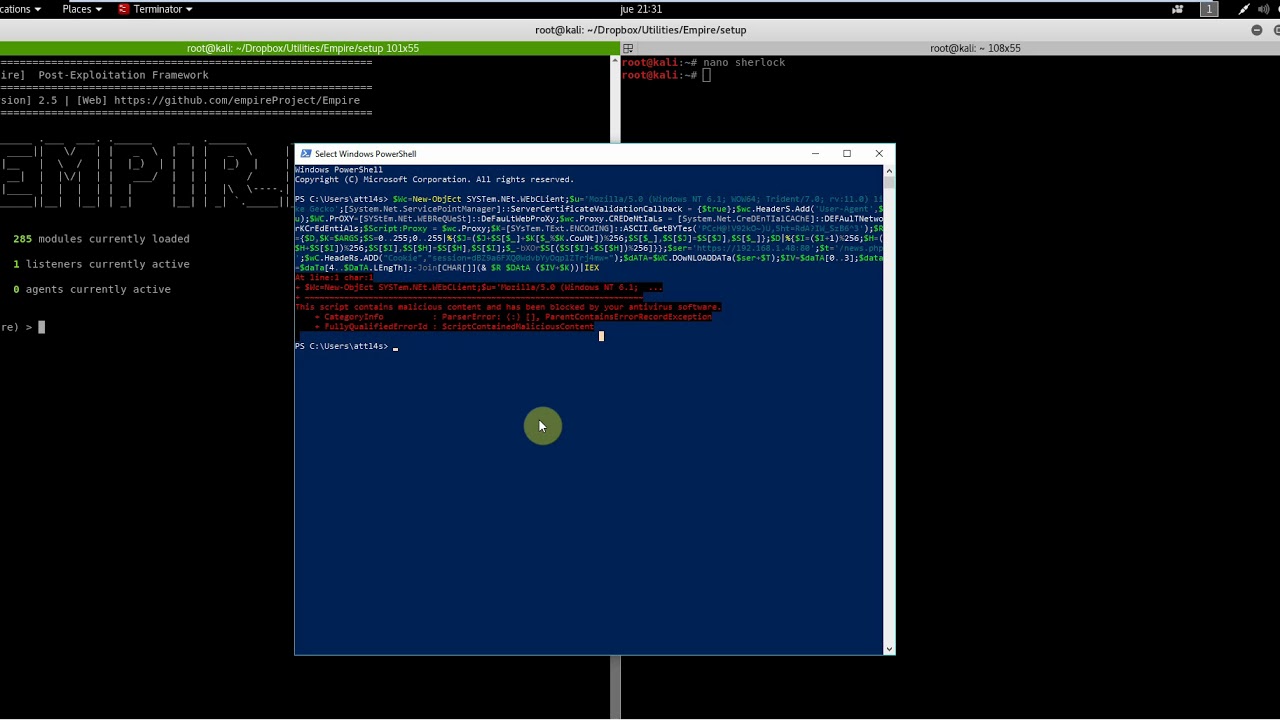This screenshot has width=1280, height=720.
Task: Click the 'Copyright (C) Microsoft Corporation' line
Action: [x=434, y=179]
